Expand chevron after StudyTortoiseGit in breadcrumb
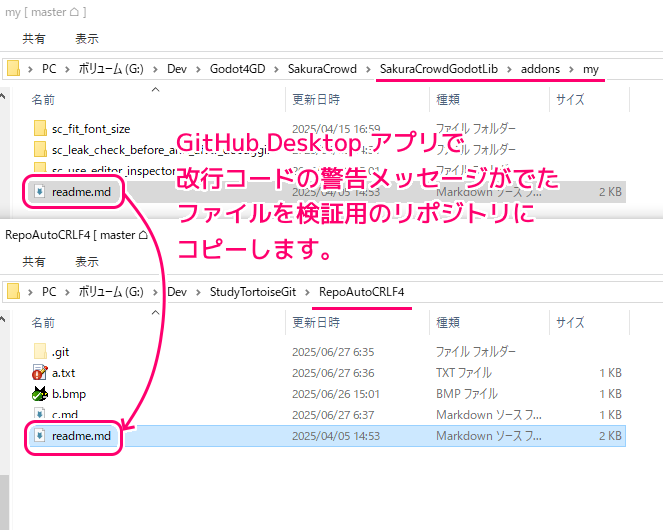Image resolution: width=663 pixels, height=530 pixels. pyautogui.click(x=305, y=291)
